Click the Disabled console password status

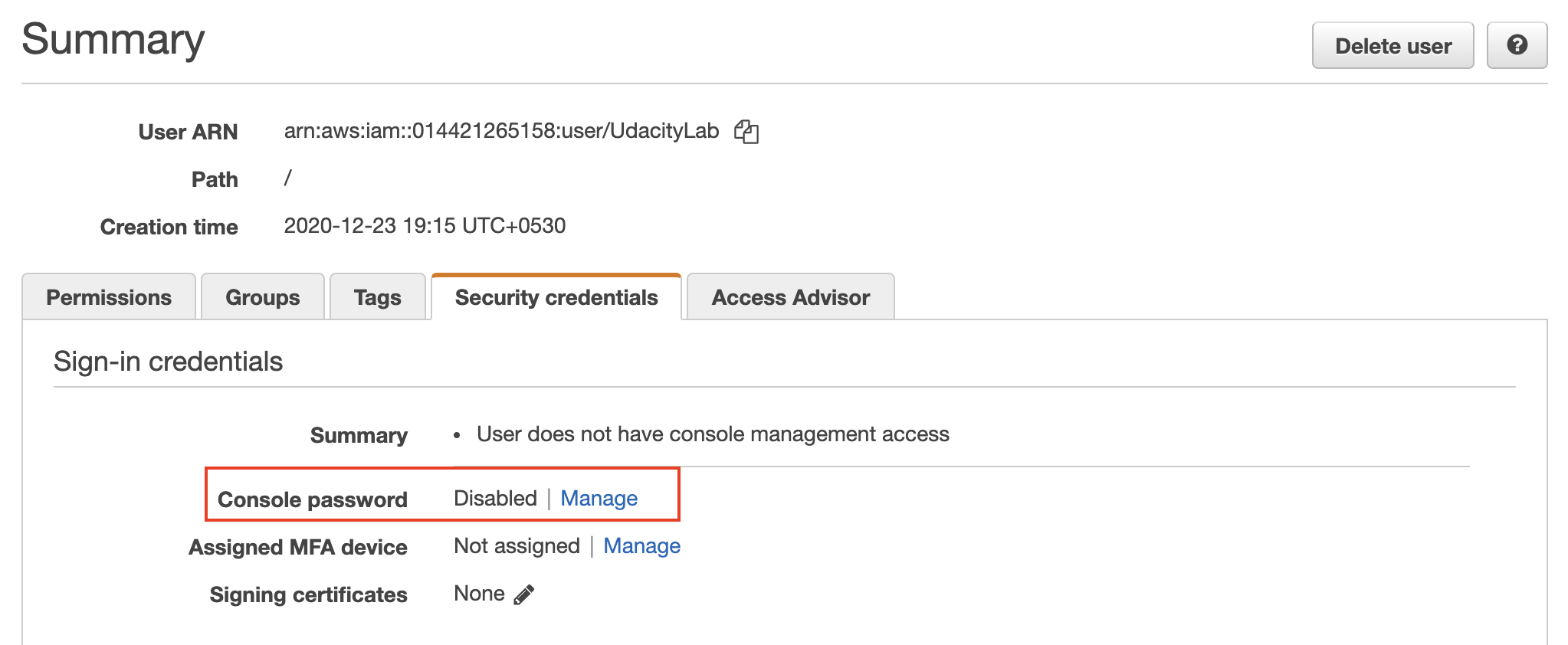(495, 499)
